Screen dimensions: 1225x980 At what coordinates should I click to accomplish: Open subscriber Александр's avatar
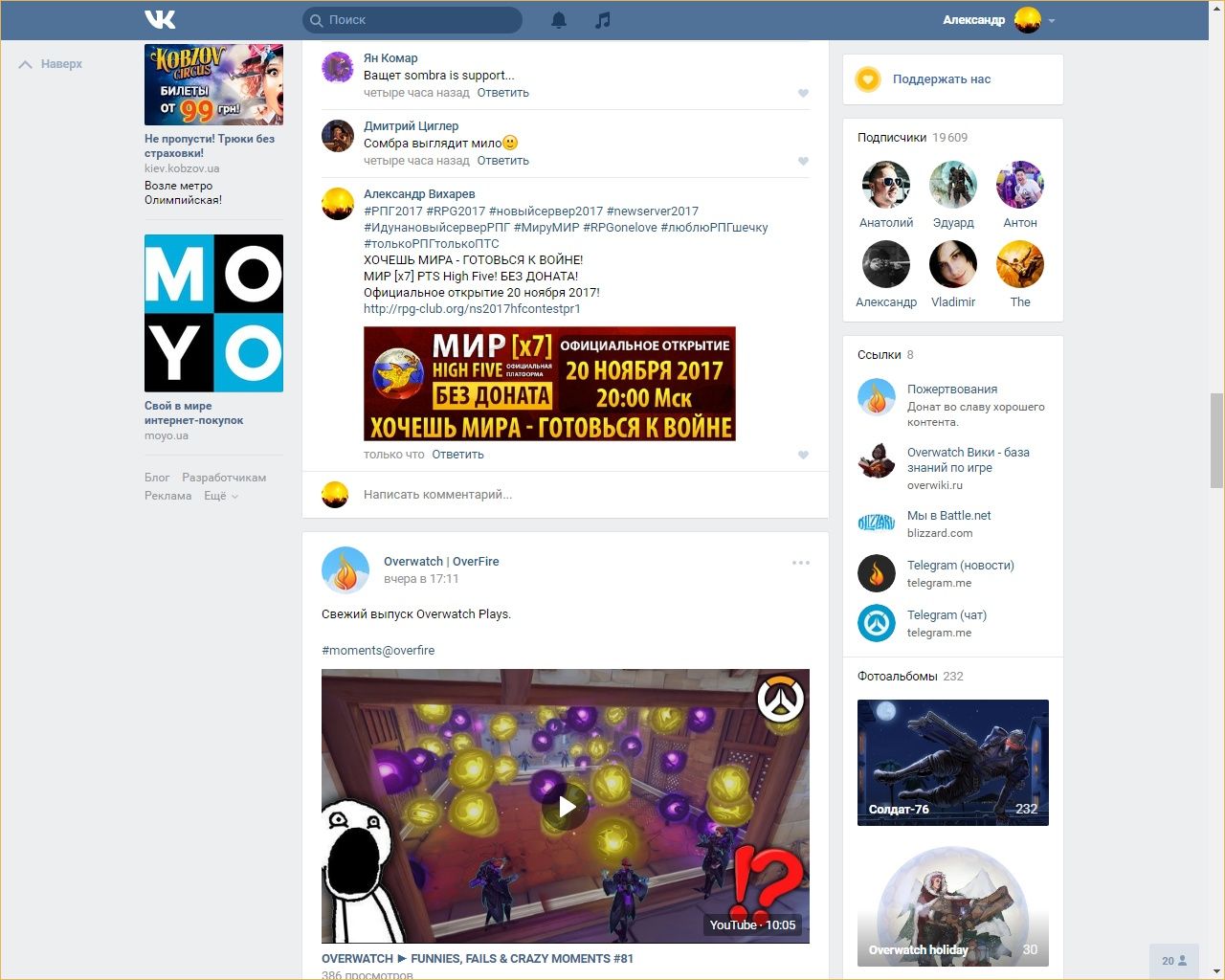[886, 264]
